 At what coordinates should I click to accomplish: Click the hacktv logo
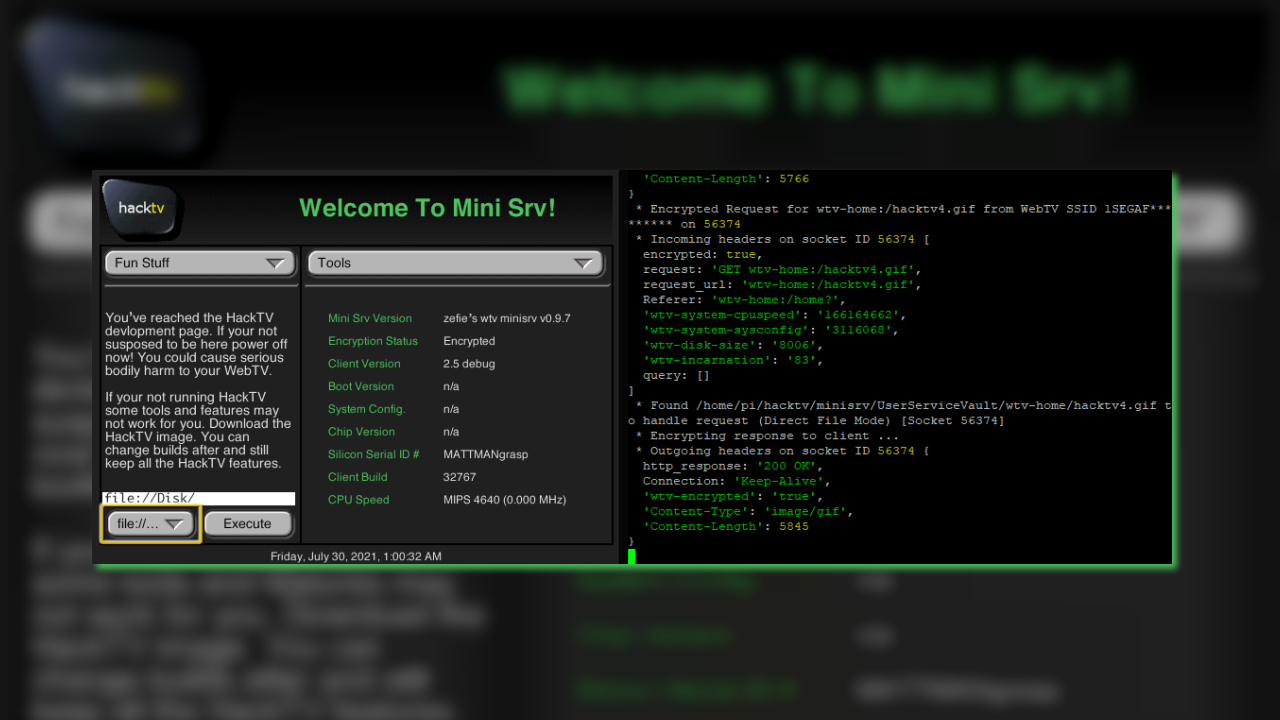[142, 209]
